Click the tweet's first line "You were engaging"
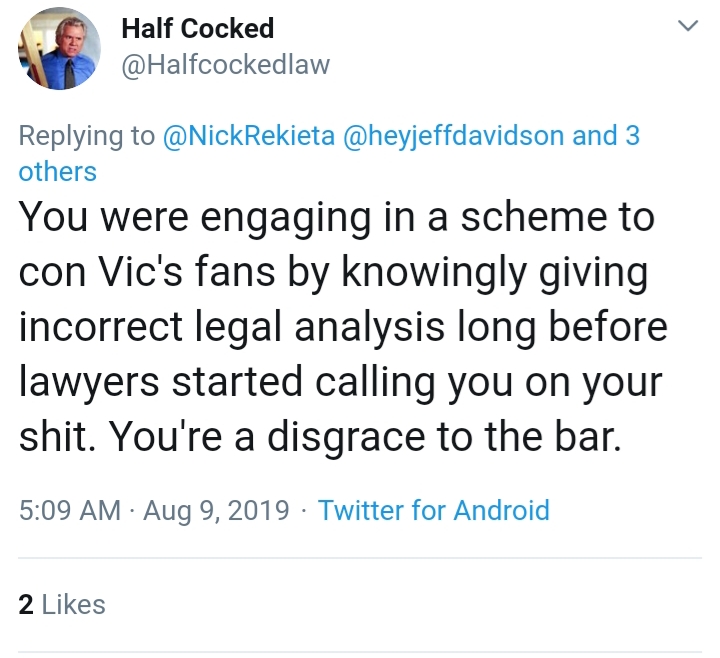720x658 pixels. tap(195, 219)
